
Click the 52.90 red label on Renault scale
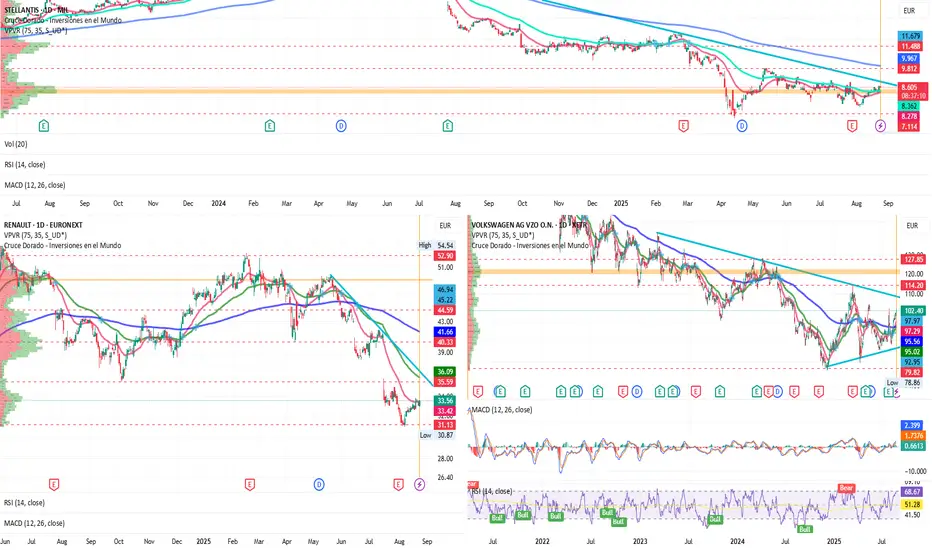coord(445,256)
